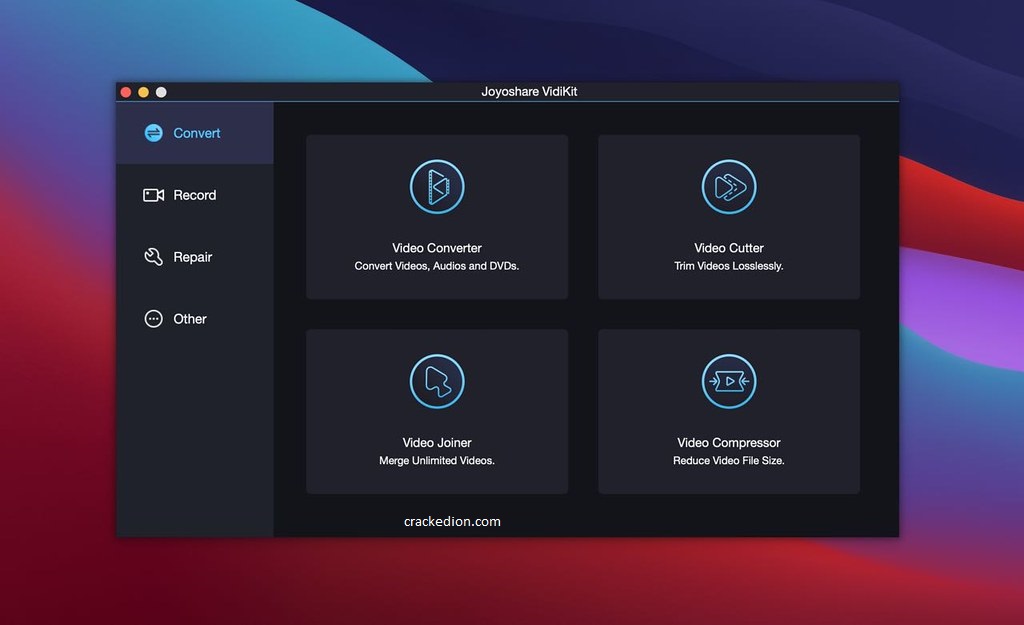
Task: Select the Video Joiner title text
Action: pos(437,443)
